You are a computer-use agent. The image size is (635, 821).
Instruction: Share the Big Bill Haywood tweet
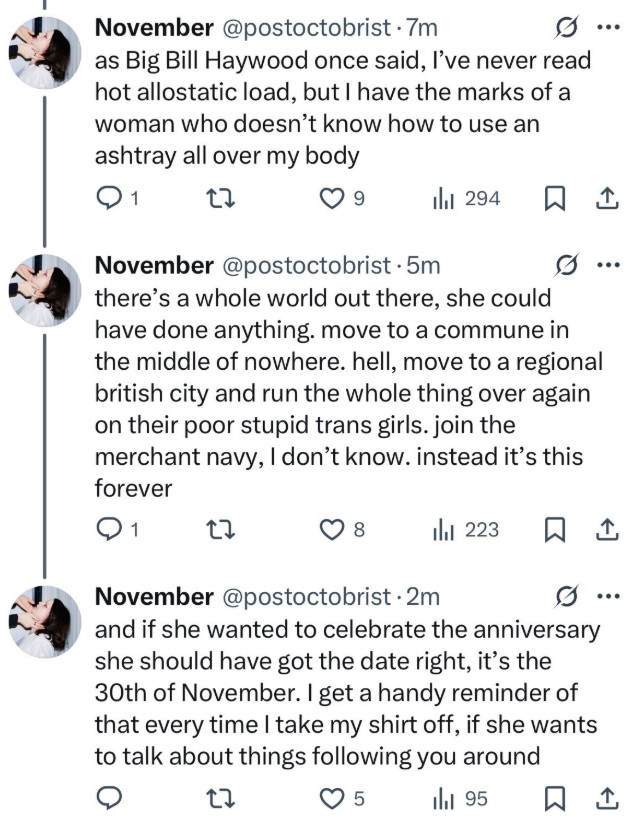tap(606, 199)
